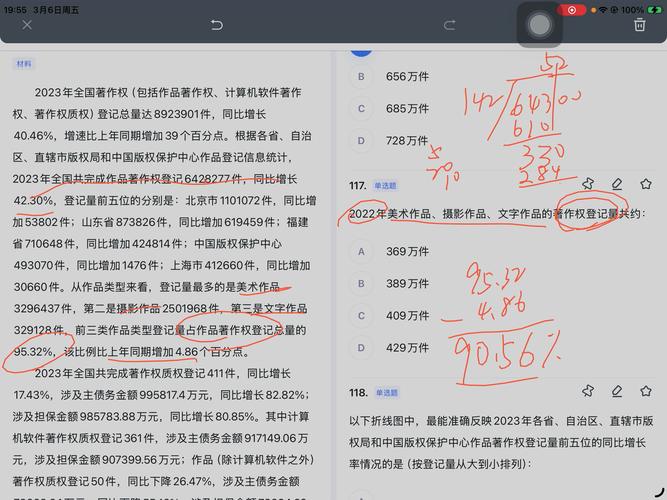This screenshot has height=500, width=667.
Task: Tap the battery 100% status indicator
Action: tap(641, 10)
